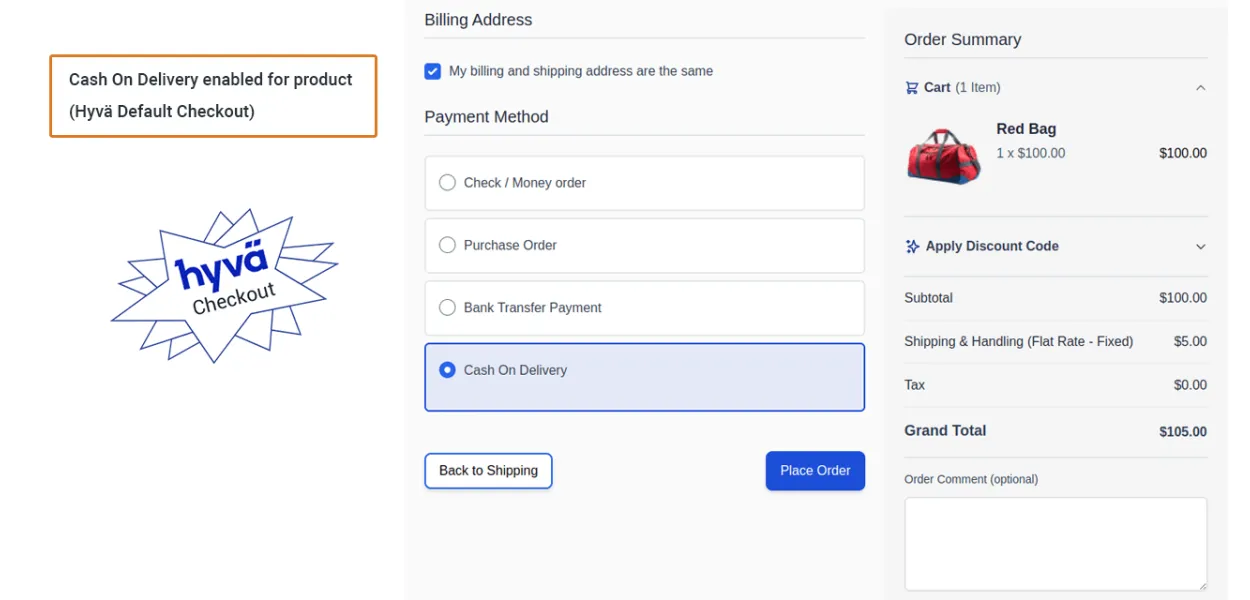Click the discount code sparkle icon
Viewport: 1250px width, 600px height.
click(x=912, y=246)
